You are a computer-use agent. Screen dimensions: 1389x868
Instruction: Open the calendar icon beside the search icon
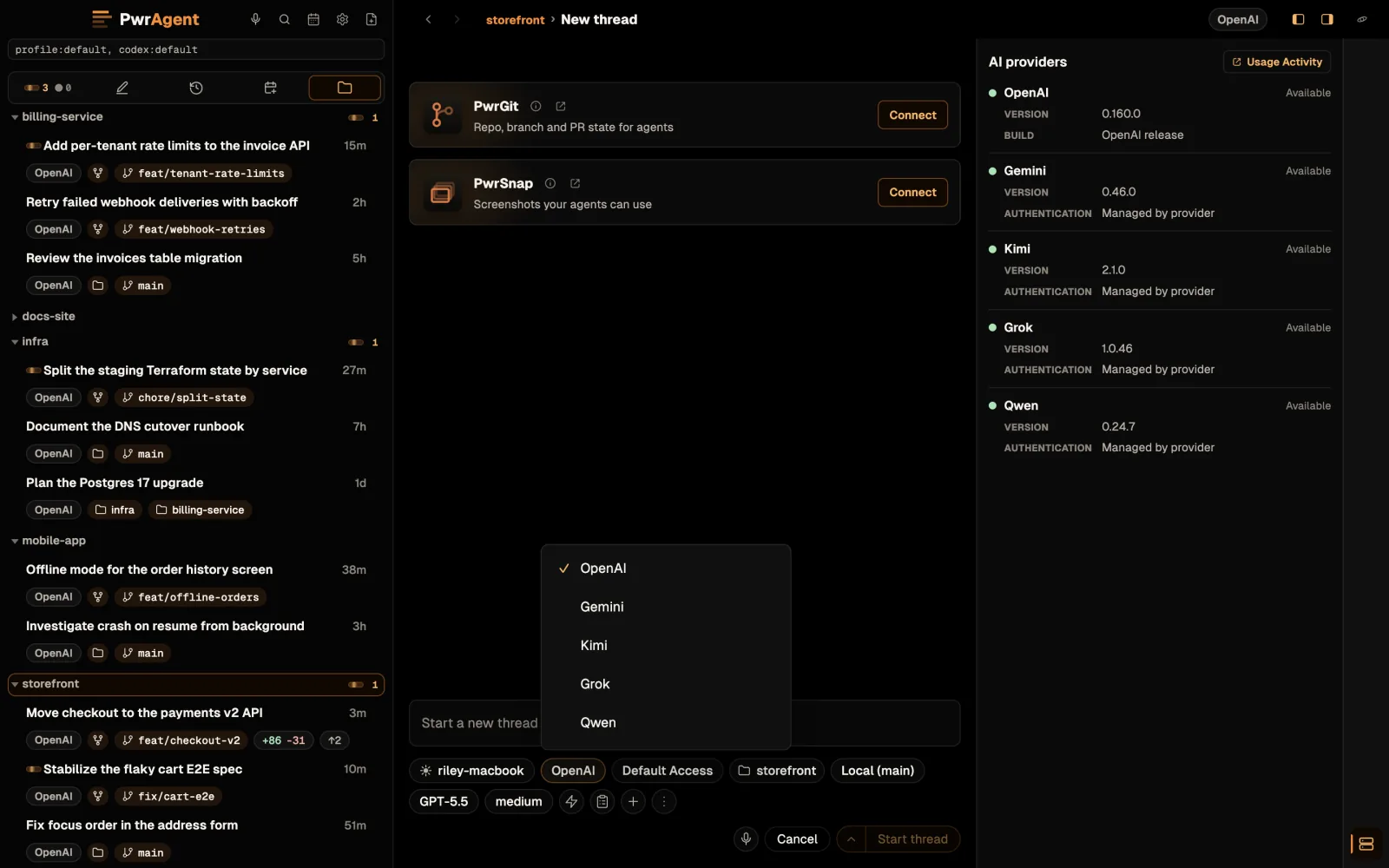pyautogui.click(x=313, y=19)
